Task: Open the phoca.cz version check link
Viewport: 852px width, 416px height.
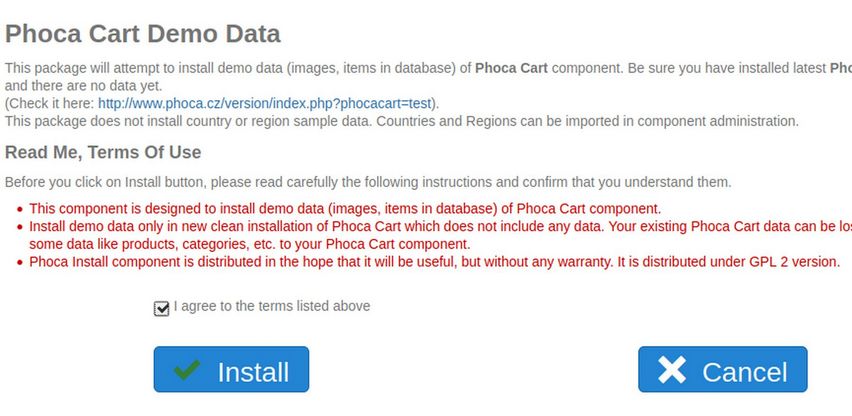Action: [267, 103]
